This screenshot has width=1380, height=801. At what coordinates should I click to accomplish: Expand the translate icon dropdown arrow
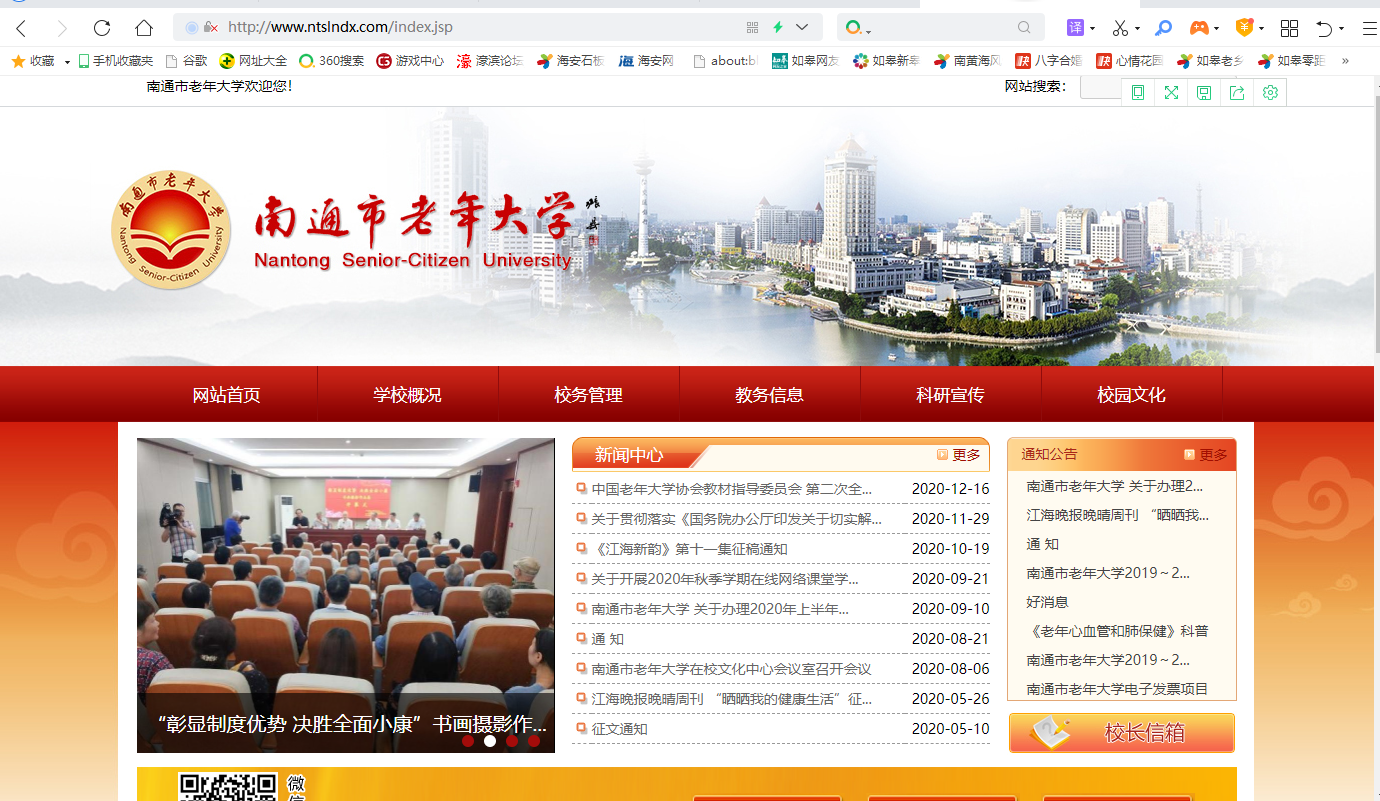coord(1092,28)
